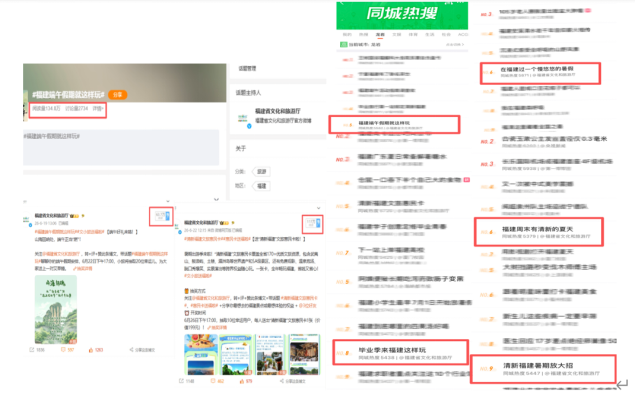Click the #福建端午假期就这样玩# banner title
Screen dimensions: 636x398
click(69, 95)
